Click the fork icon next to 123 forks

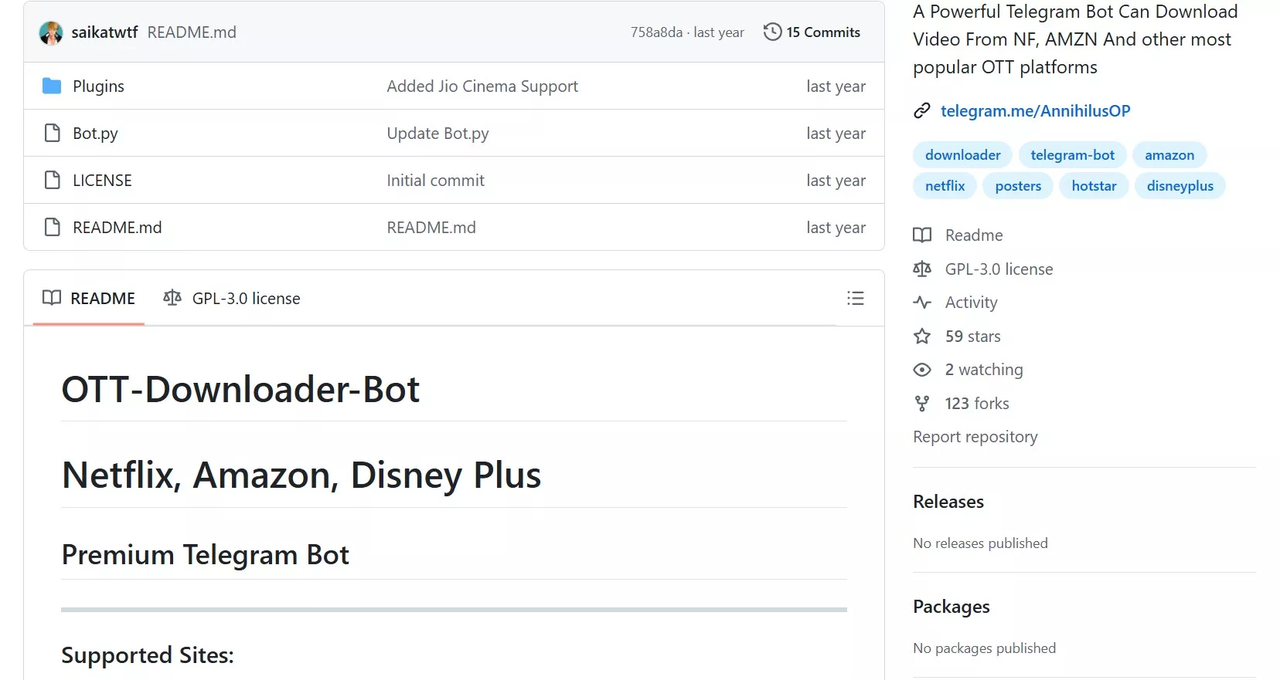tap(921, 403)
